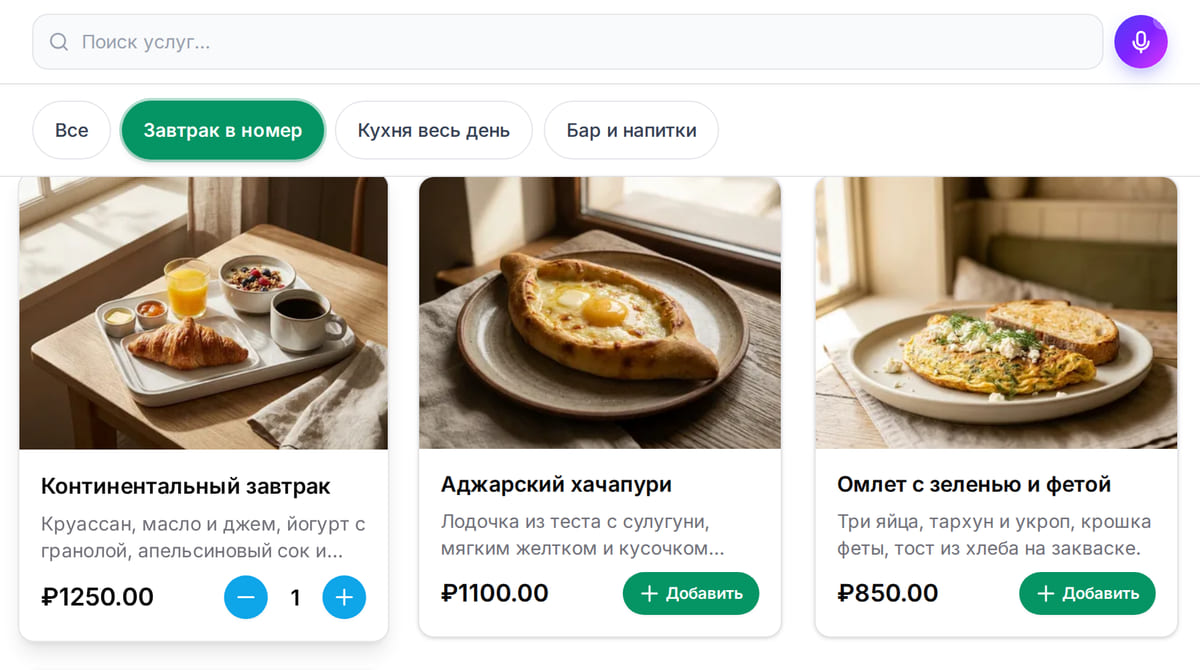Open the Аджарский хачапури title
The height and width of the screenshot is (670, 1200).
(556, 485)
